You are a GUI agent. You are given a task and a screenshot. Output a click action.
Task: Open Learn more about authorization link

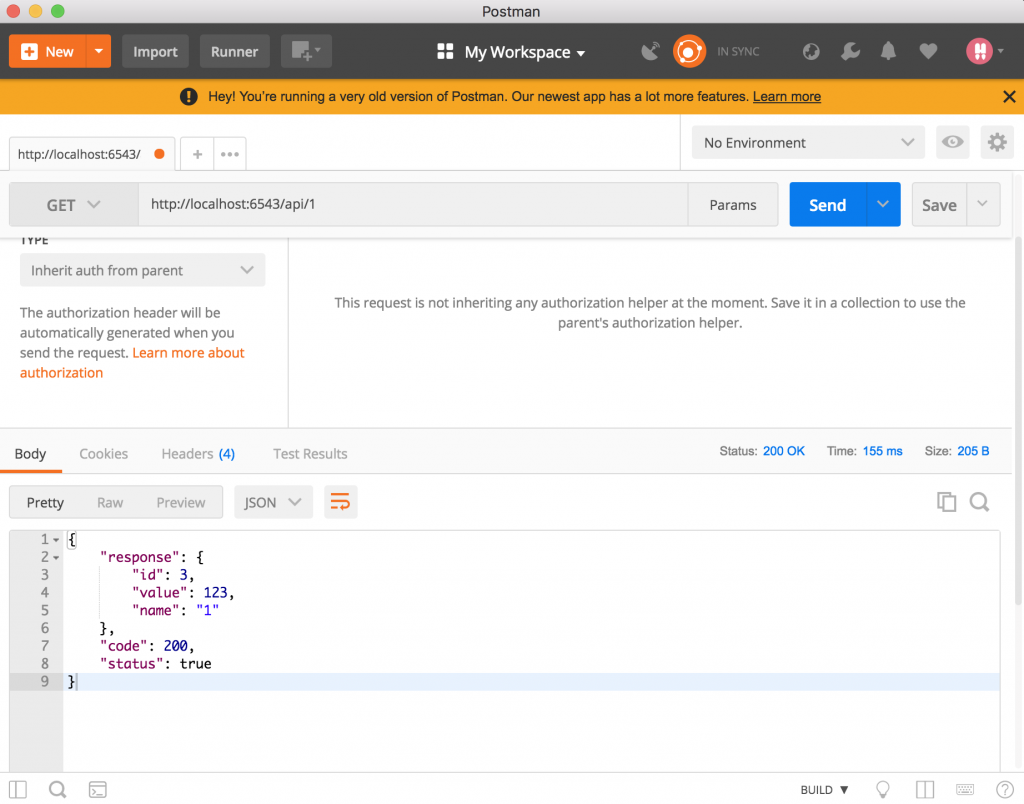tap(132, 362)
